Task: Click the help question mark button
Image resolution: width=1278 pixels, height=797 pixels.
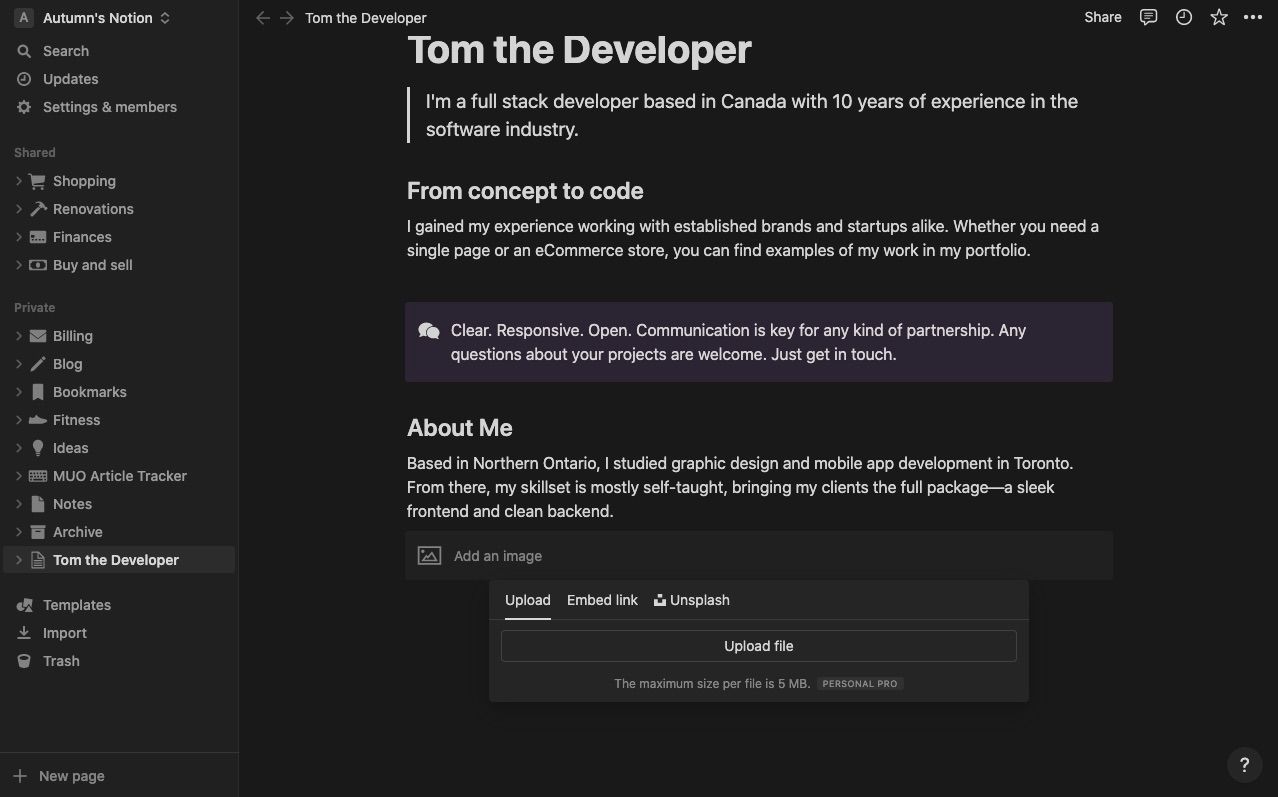Action: tap(1244, 765)
